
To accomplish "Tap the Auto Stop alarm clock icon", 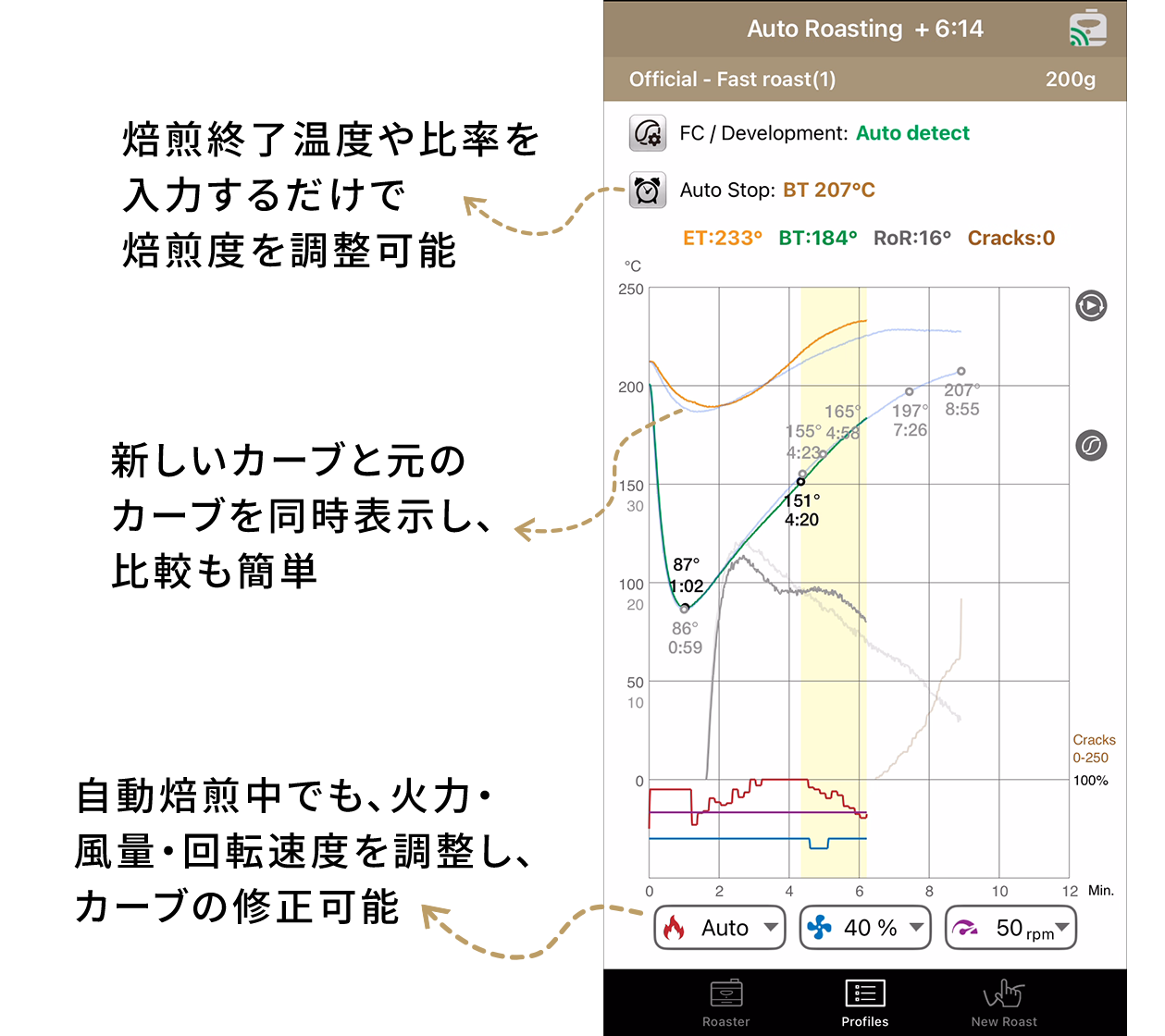I will (648, 190).
